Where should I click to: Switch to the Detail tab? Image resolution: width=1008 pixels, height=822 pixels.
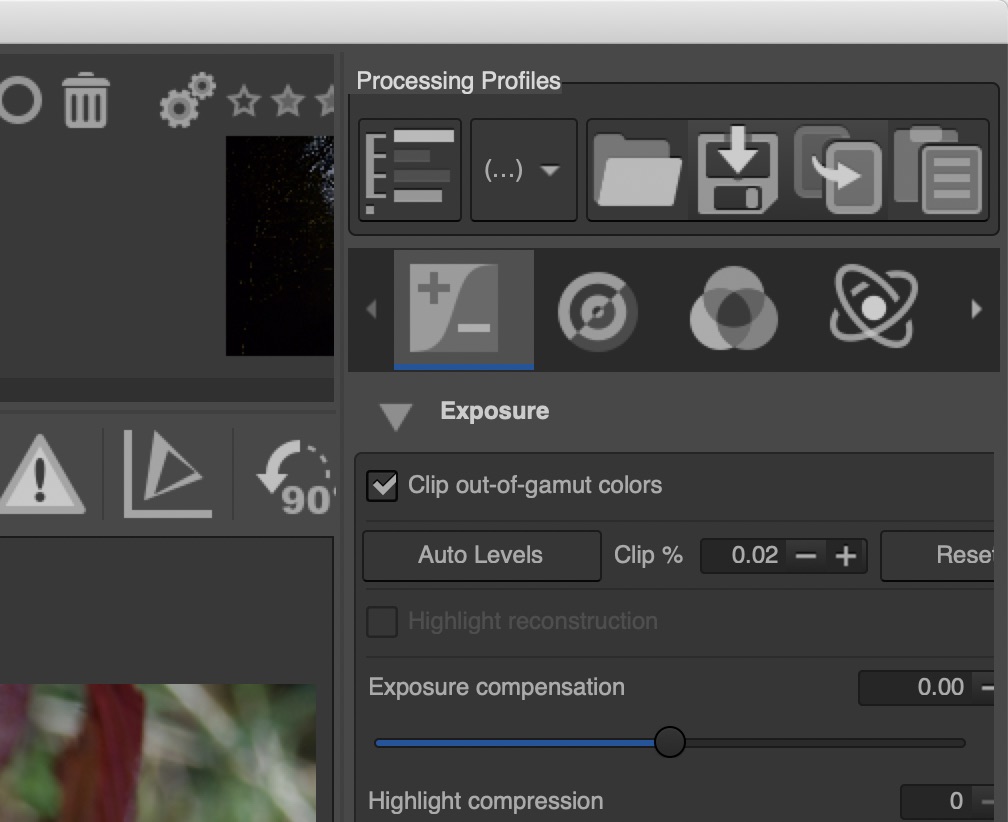tap(597, 310)
